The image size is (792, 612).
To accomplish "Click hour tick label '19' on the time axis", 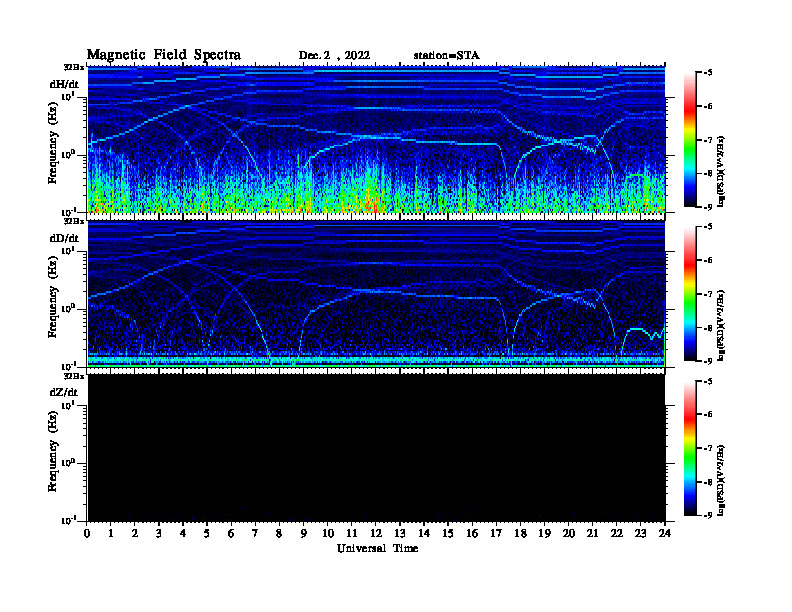I will click(x=544, y=534).
